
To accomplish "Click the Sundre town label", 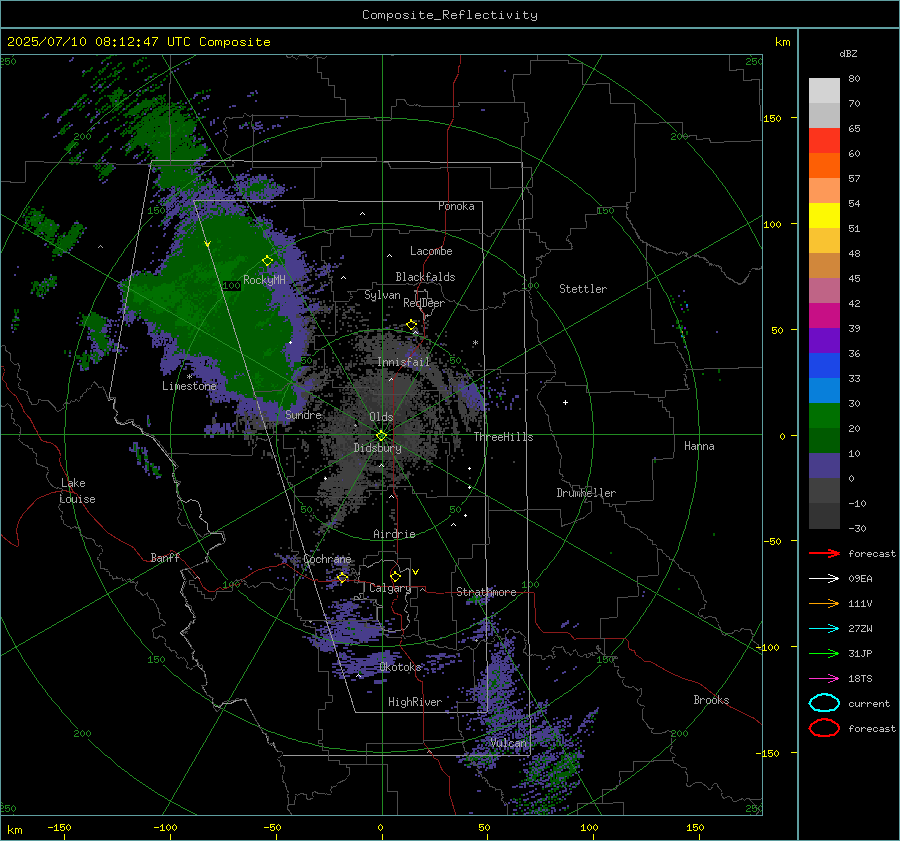I will (x=303, y=415).
